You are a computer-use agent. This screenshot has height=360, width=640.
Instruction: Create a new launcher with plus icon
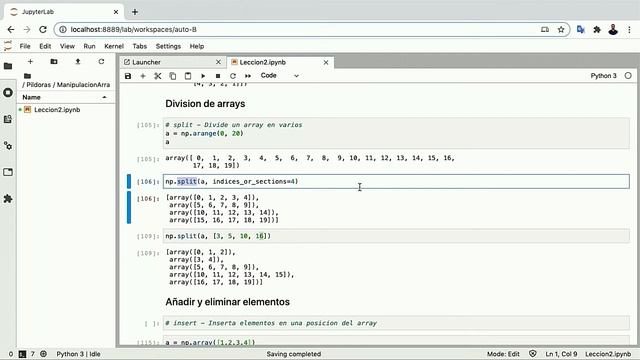click(x=30, y=62)
